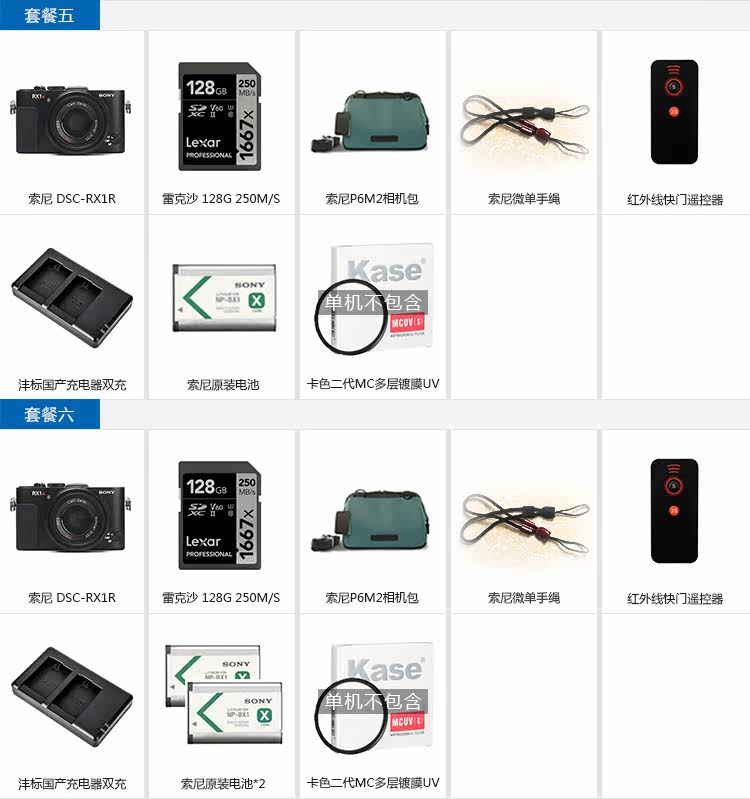Open the Lexar 128GB card image in 套餐六
The width and height of the screenshot is (750, 799).
[220, 516]
